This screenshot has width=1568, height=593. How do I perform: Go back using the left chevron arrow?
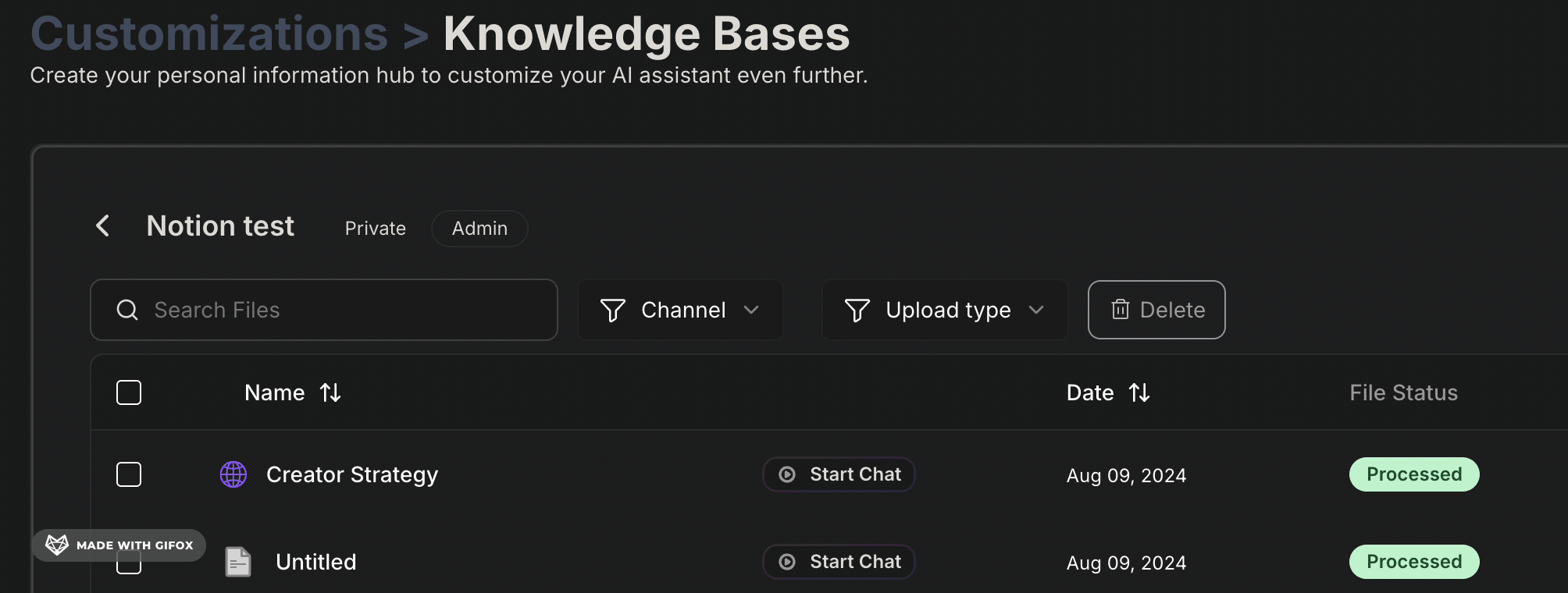[102, 226]
